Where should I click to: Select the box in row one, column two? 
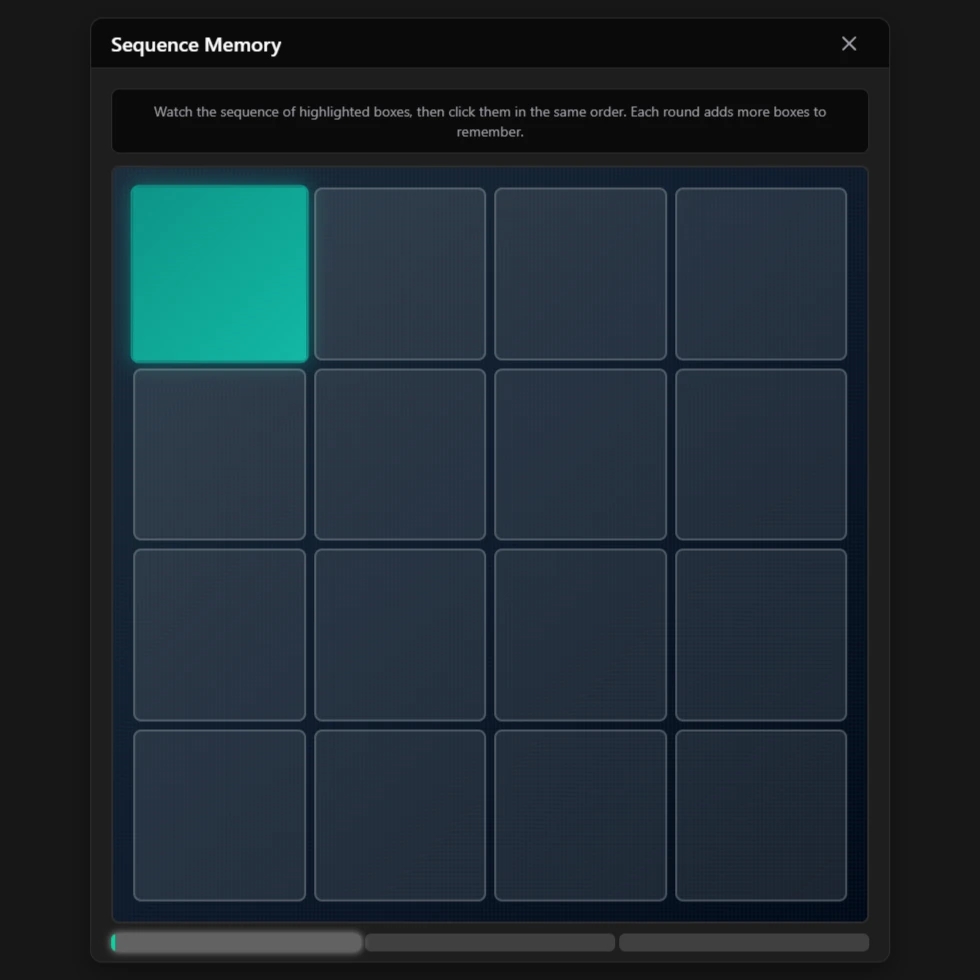click(400, 274)
